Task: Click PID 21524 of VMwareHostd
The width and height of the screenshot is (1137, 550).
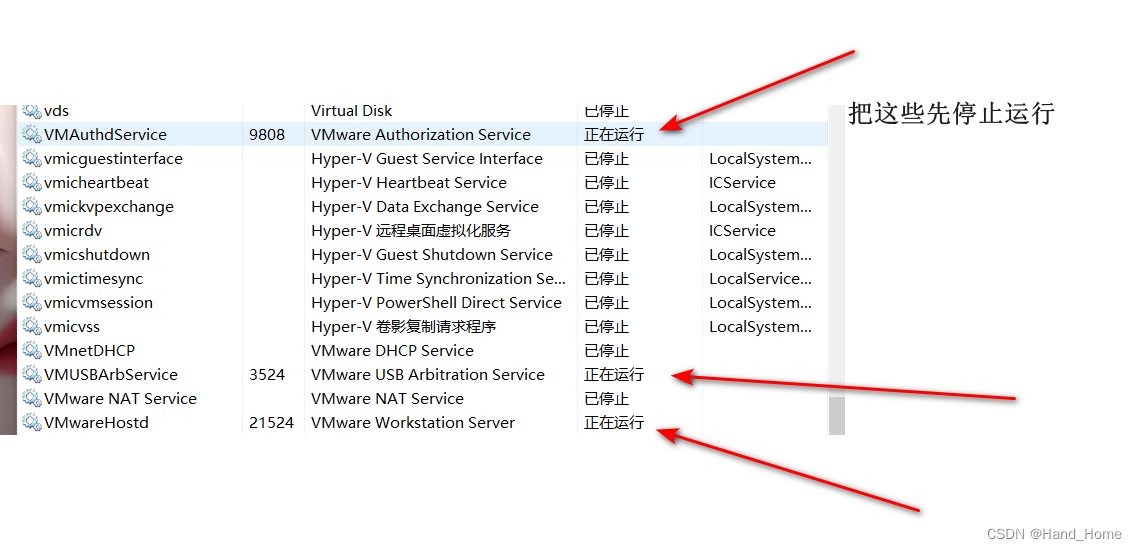Action: click(271, 422)
